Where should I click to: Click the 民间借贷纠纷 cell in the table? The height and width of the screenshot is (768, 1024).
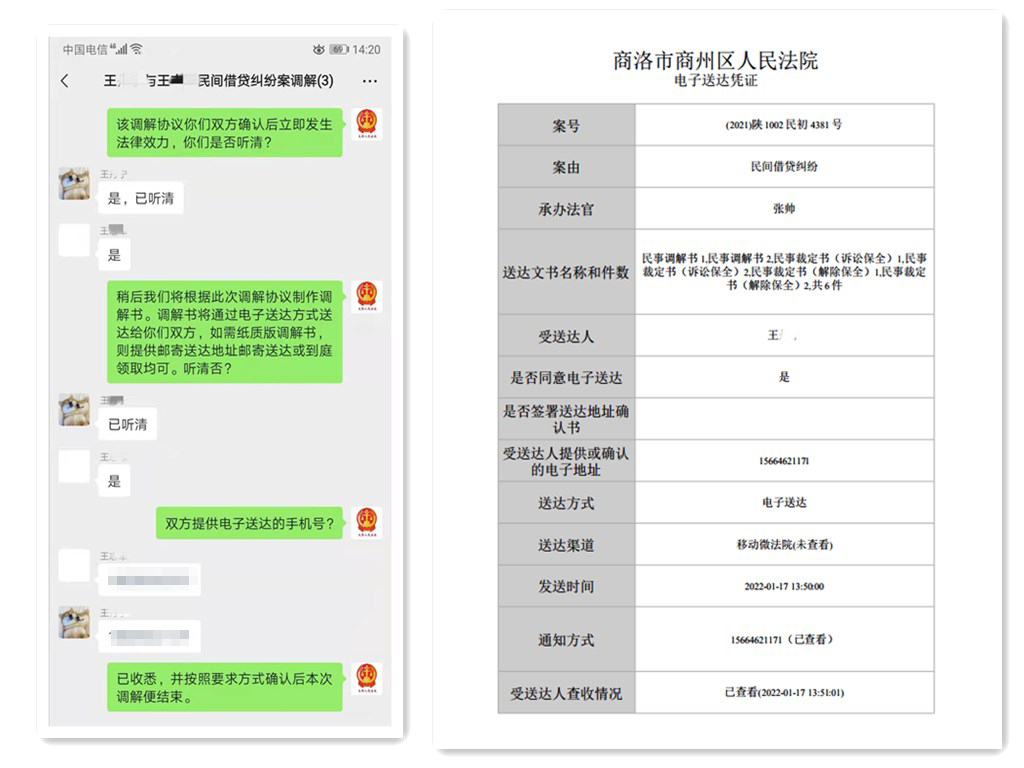point(784,167)
